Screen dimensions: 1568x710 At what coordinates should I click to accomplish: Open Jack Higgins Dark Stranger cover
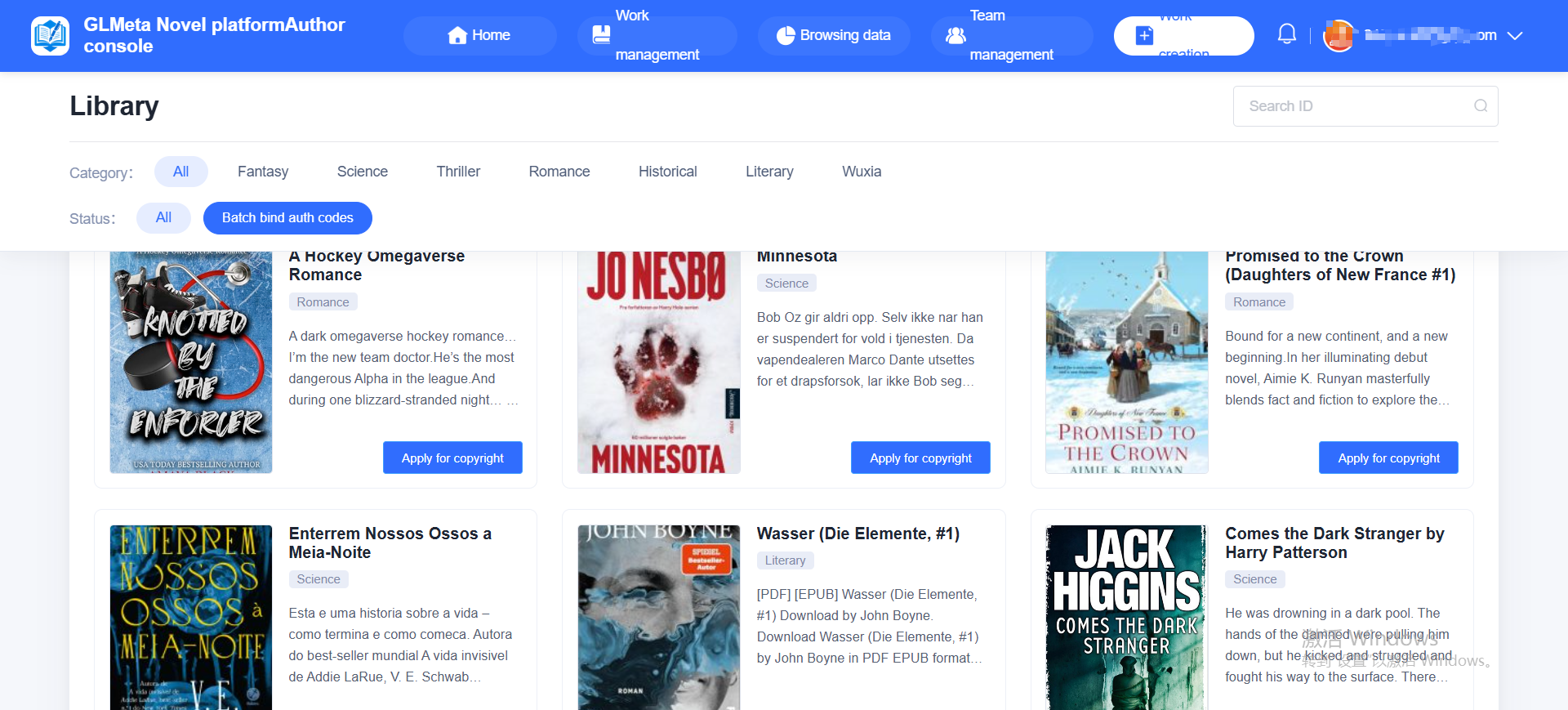pyautogui.click(x=1127, y=618)
